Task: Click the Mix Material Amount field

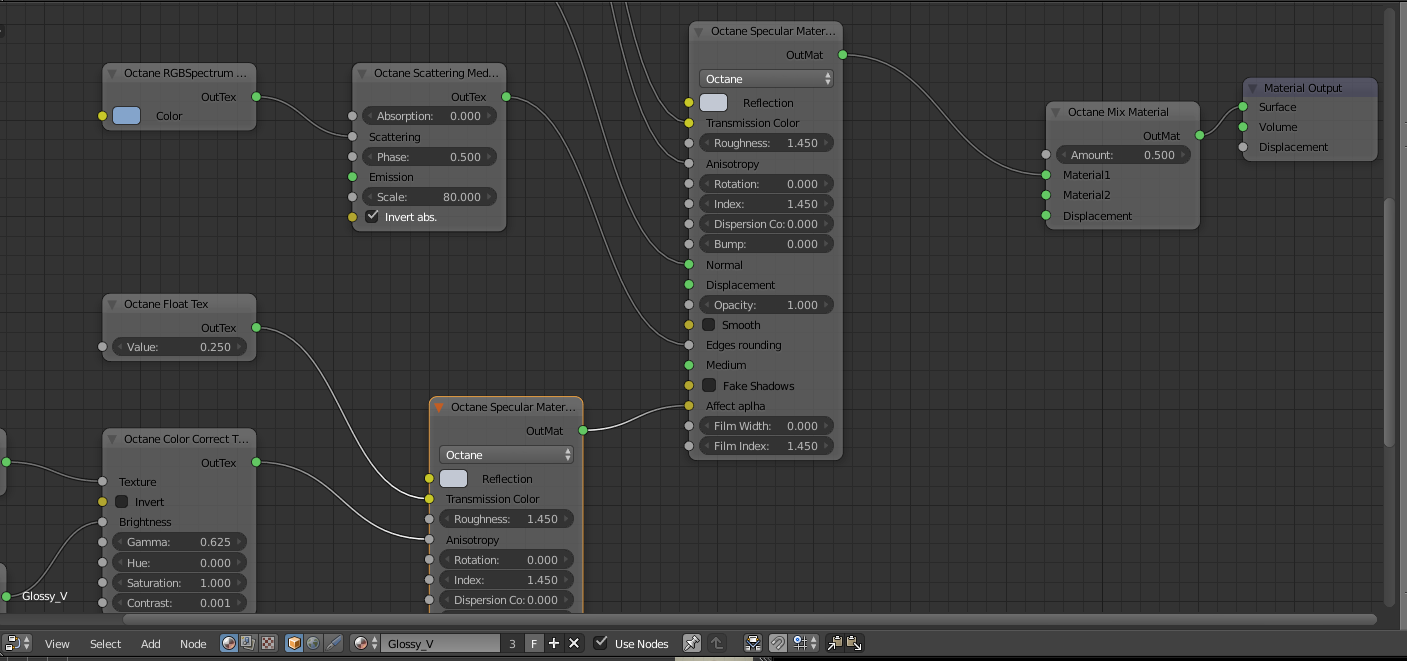Action: [x=1123, y=155]
